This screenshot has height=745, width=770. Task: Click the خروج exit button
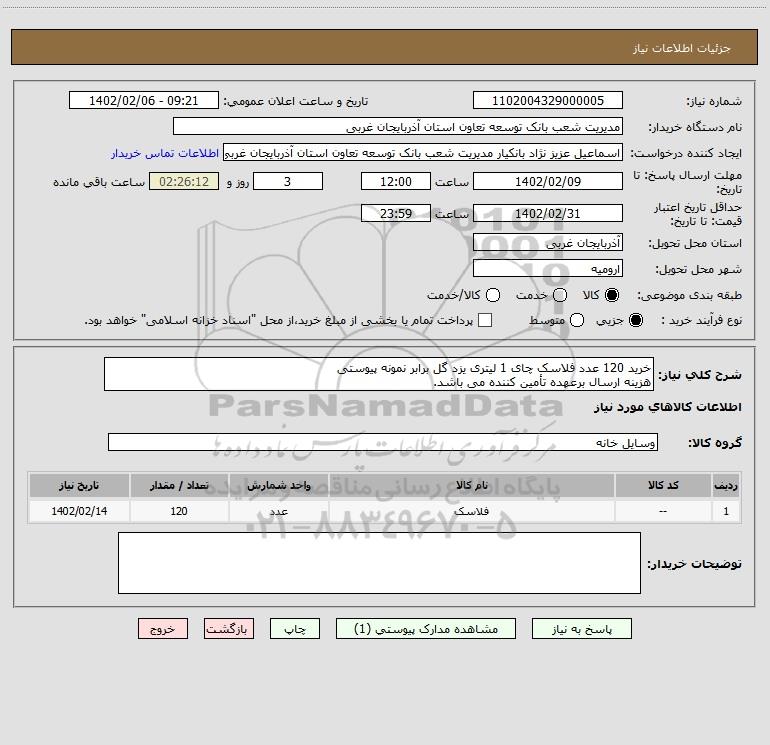pyautogui.click(x=163, y=629)
